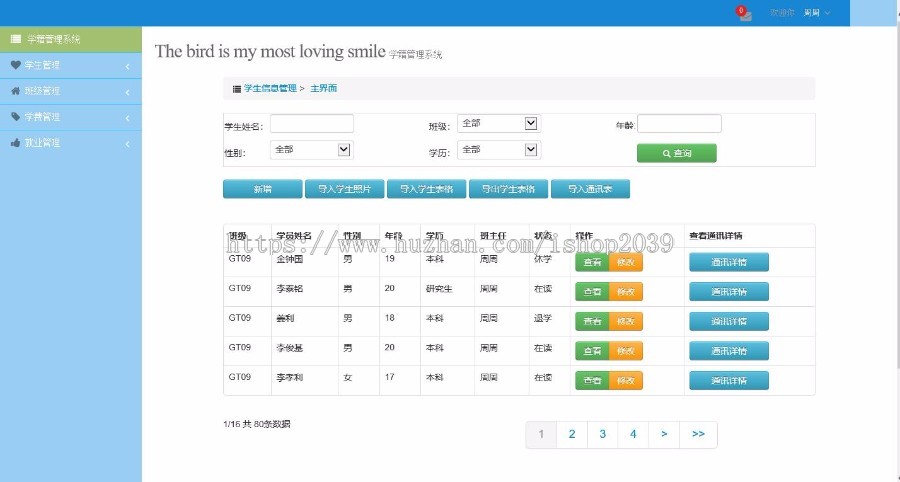900x482 pixels.
Task: Expand the 学生管理 menu chevron
Action: click(x=127, y=67)
